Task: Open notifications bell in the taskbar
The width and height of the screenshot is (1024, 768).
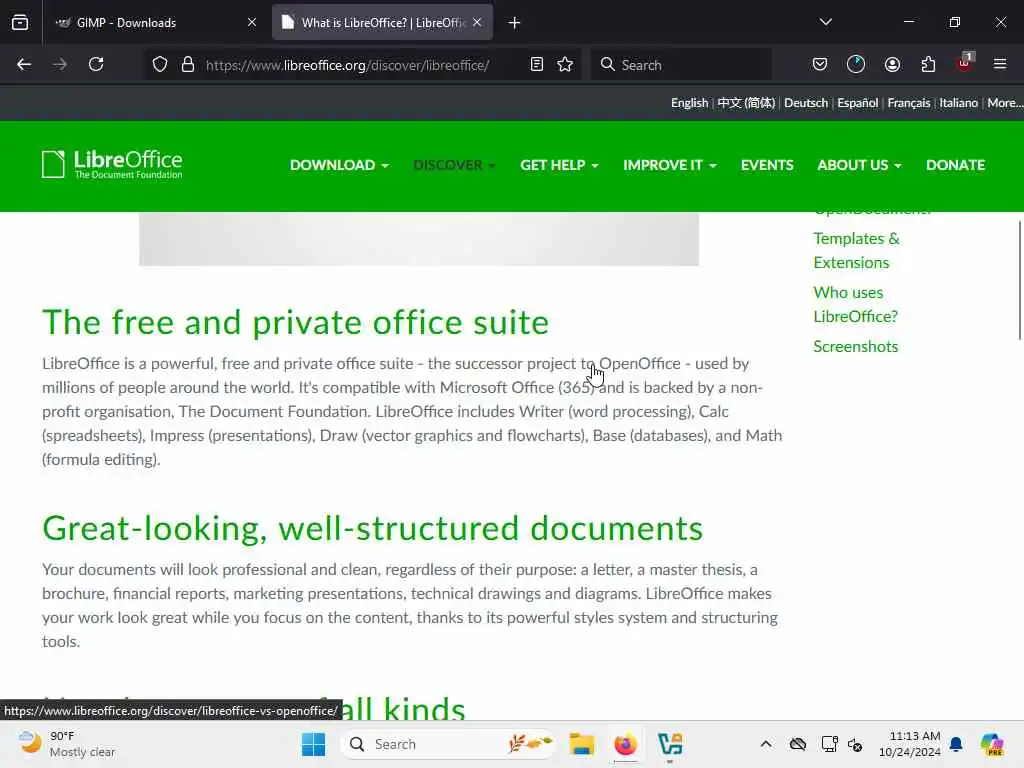Action: (x=956, y=744)
